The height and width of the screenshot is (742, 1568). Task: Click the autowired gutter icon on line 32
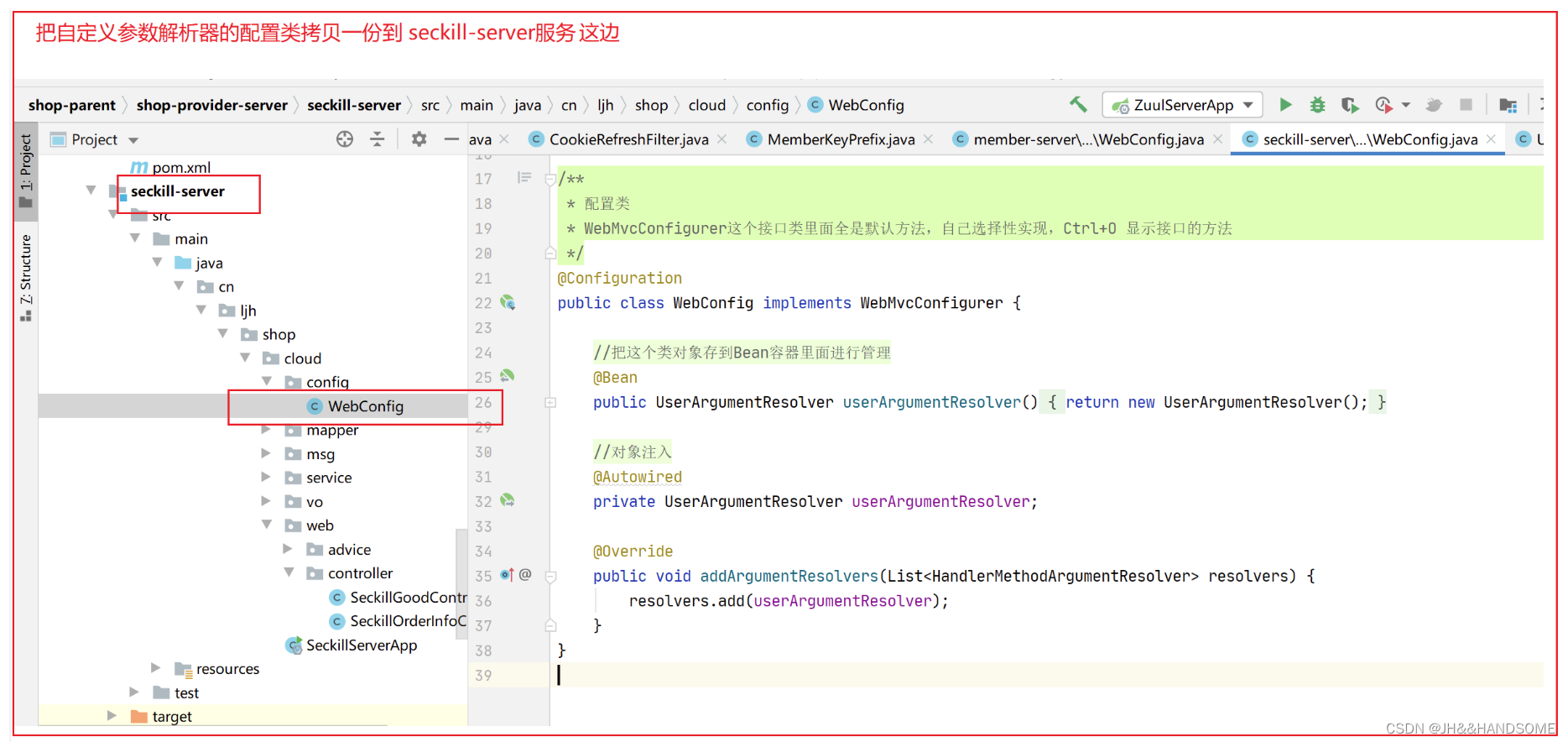(x=508, y=500)
